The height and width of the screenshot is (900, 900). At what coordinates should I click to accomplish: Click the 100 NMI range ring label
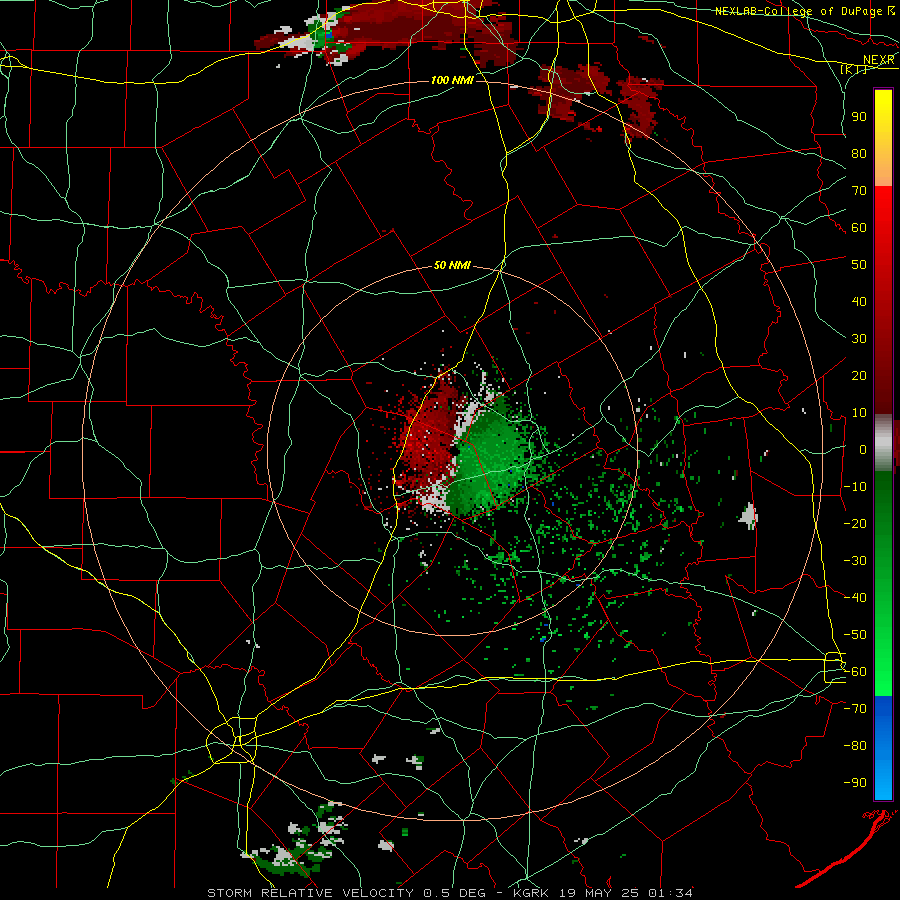[452, 80]
